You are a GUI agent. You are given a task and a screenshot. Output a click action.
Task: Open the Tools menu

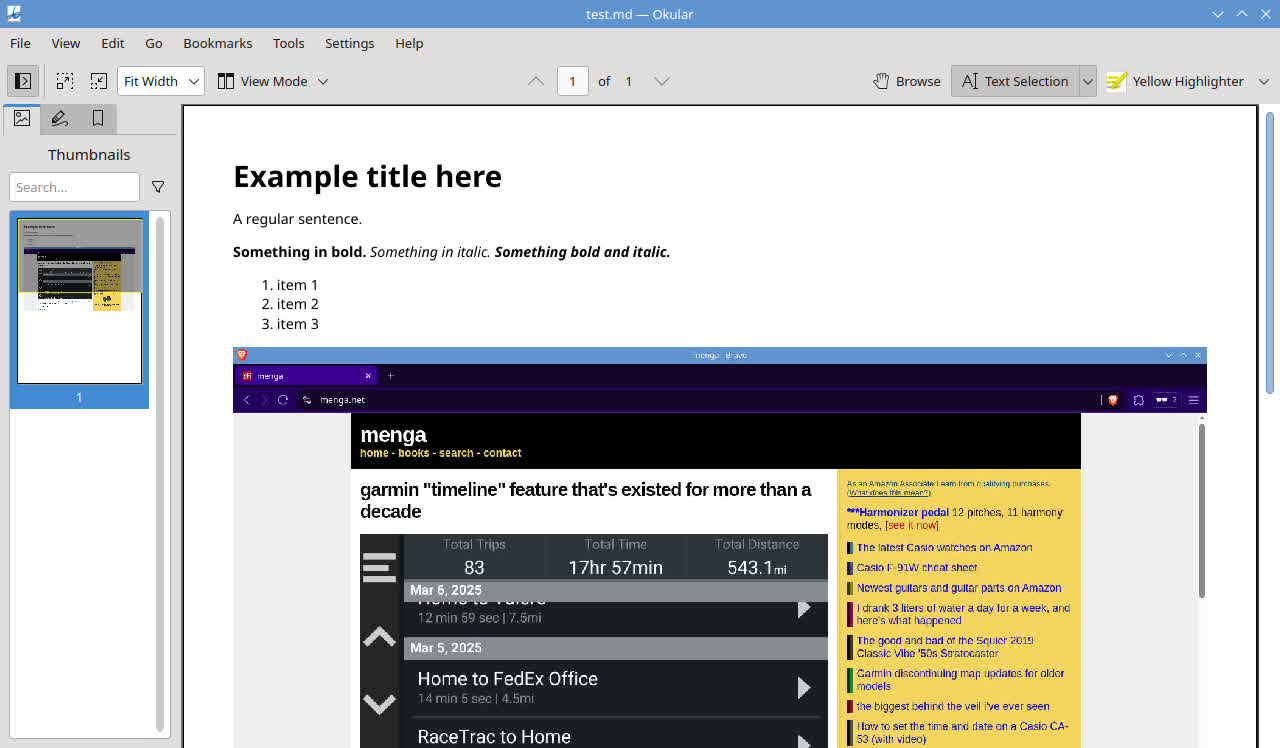point(289,43)
